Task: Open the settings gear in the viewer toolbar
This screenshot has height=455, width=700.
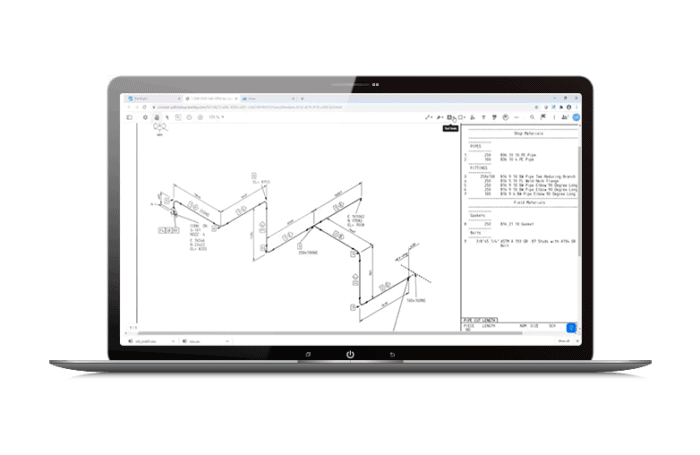Action: pyautogui.click(x=146, y=117)
